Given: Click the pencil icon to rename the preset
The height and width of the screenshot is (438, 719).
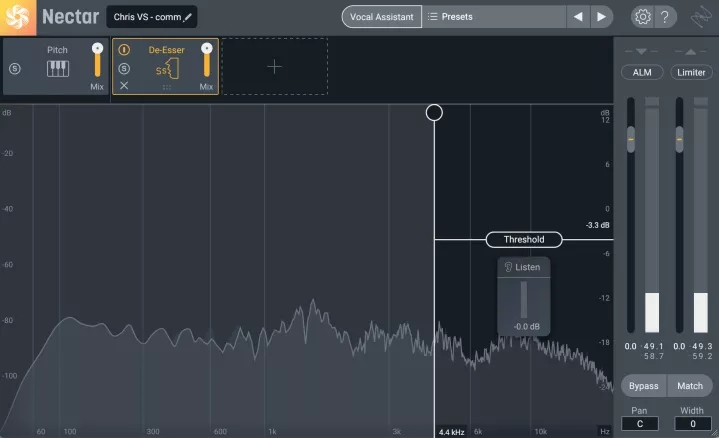Looking at the screenshot, I should pos(187,17).
